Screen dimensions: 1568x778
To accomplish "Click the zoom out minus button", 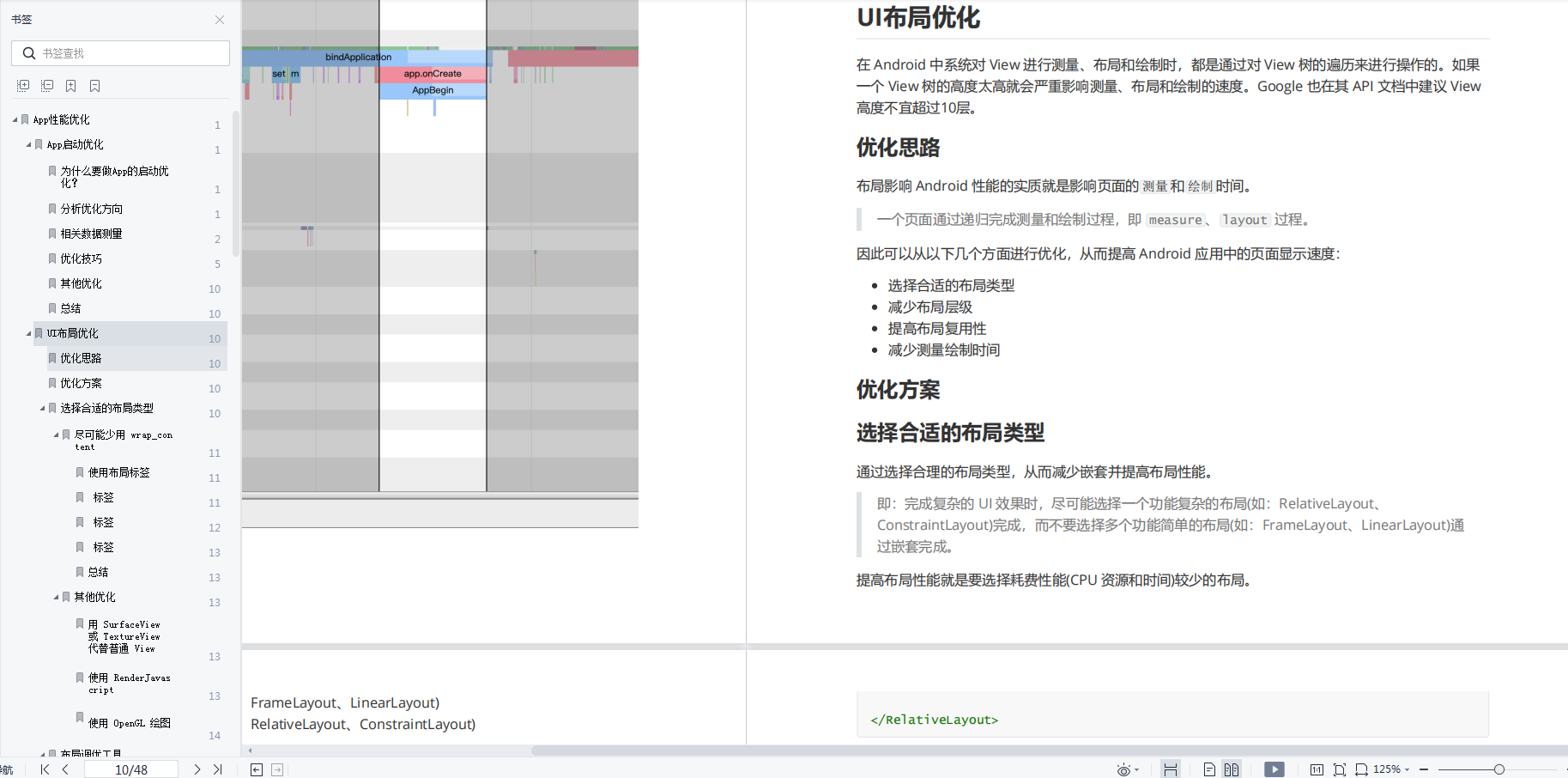I will 1424,769.
